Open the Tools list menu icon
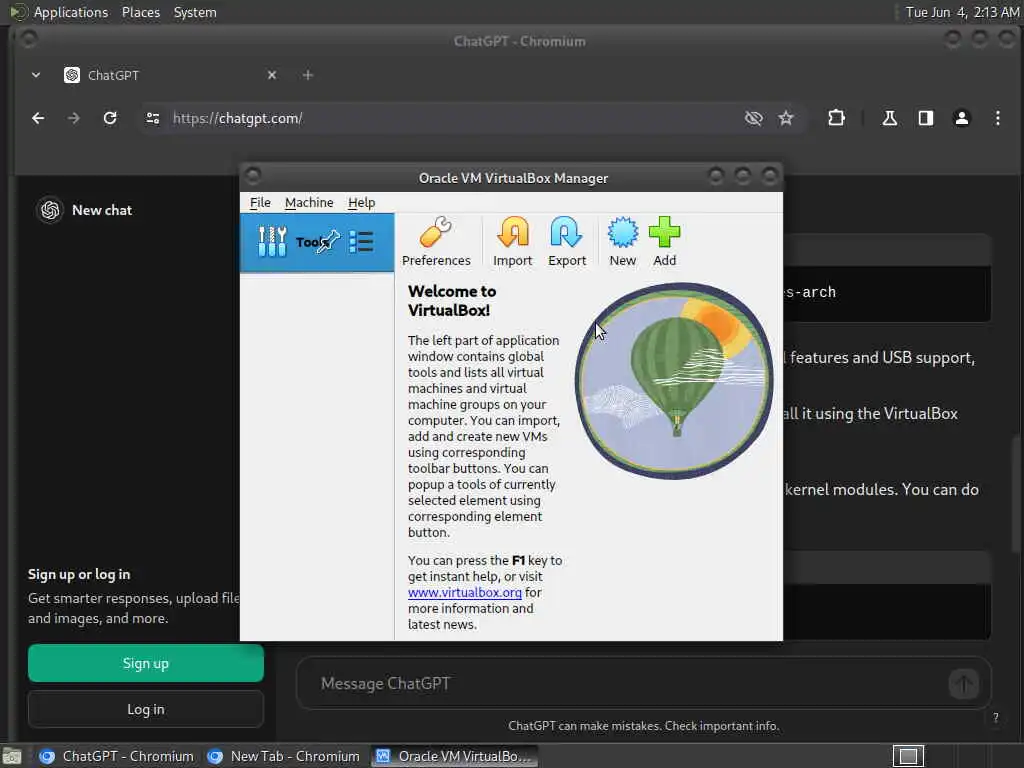The image size is (1024, 768). click(x=361, y=242)
